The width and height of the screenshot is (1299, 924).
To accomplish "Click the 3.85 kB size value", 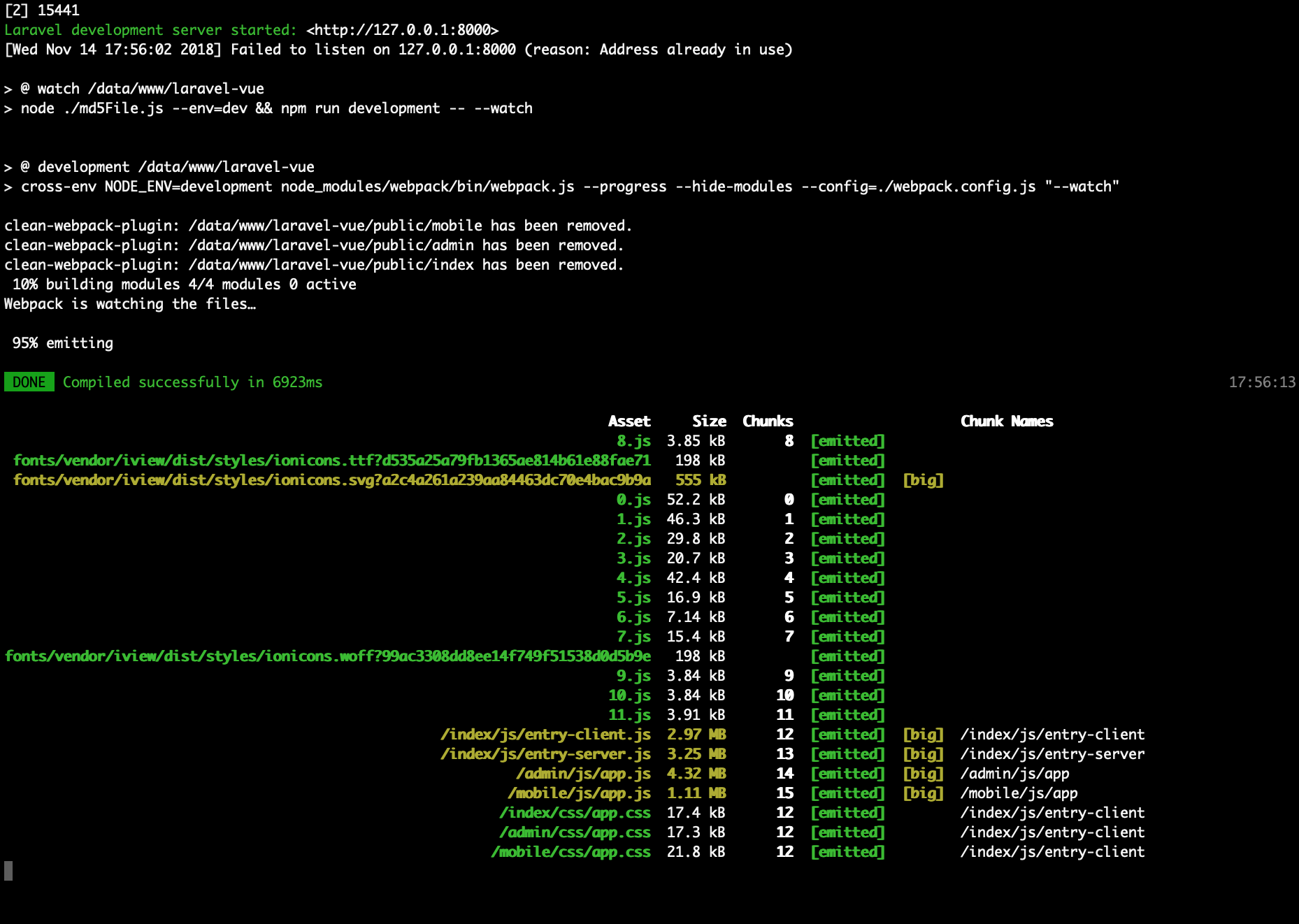I will (x=696, y=441).
